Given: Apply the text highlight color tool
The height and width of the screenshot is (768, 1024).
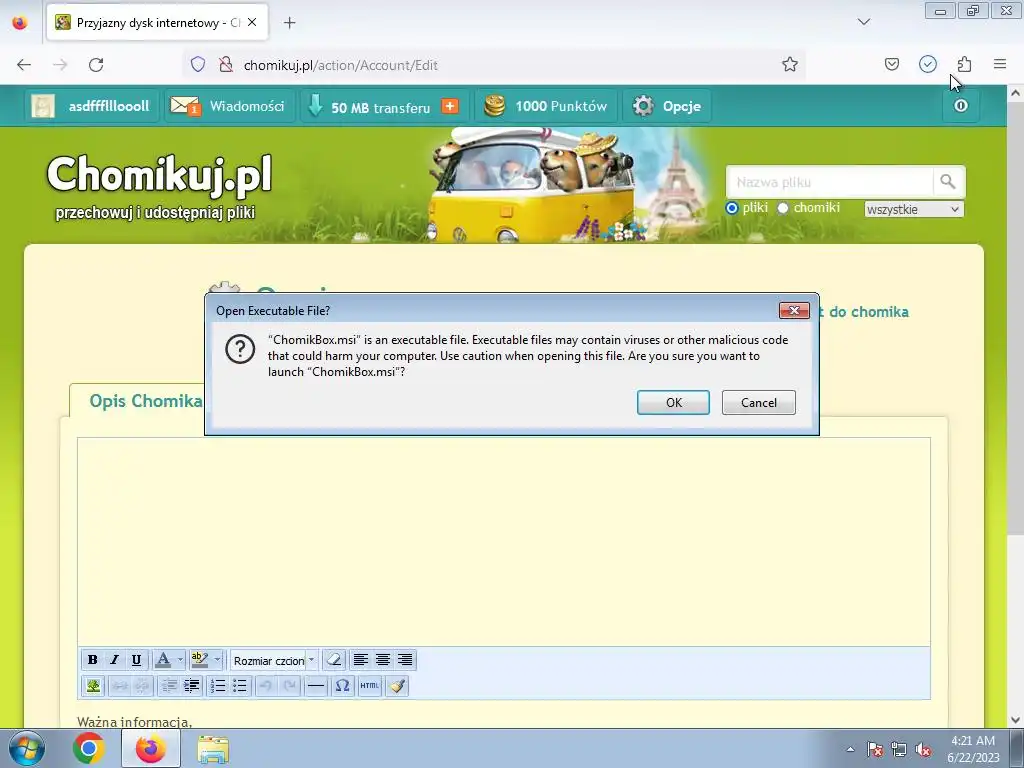Looking at the screenshot, I should tap(200, 660).
